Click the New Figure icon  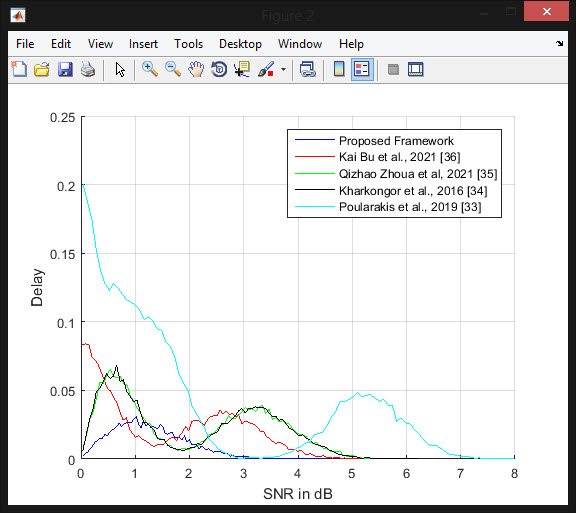pyautogui.click(x=19, y=69)
